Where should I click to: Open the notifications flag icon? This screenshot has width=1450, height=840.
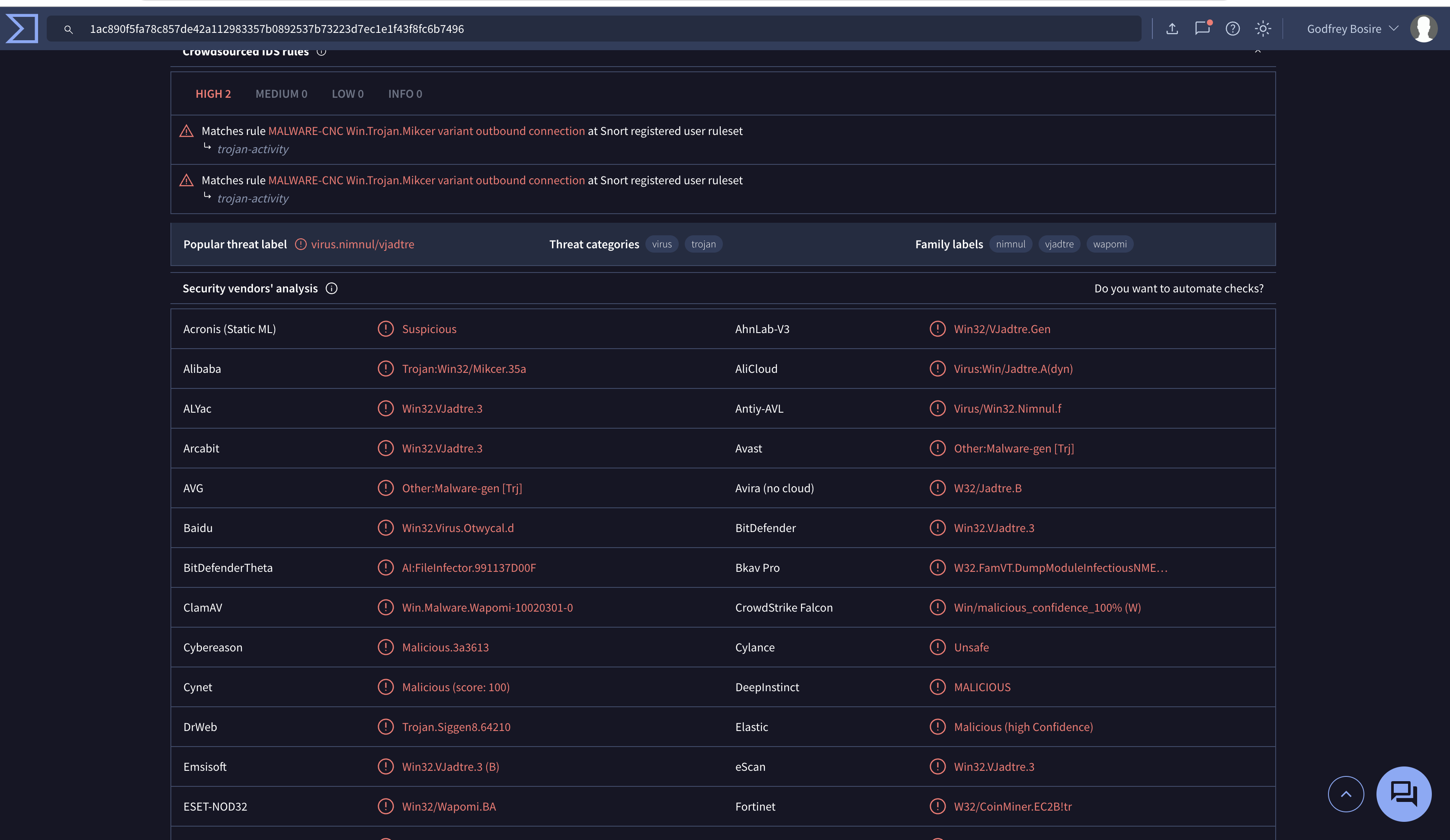[x=1203, y=28]
